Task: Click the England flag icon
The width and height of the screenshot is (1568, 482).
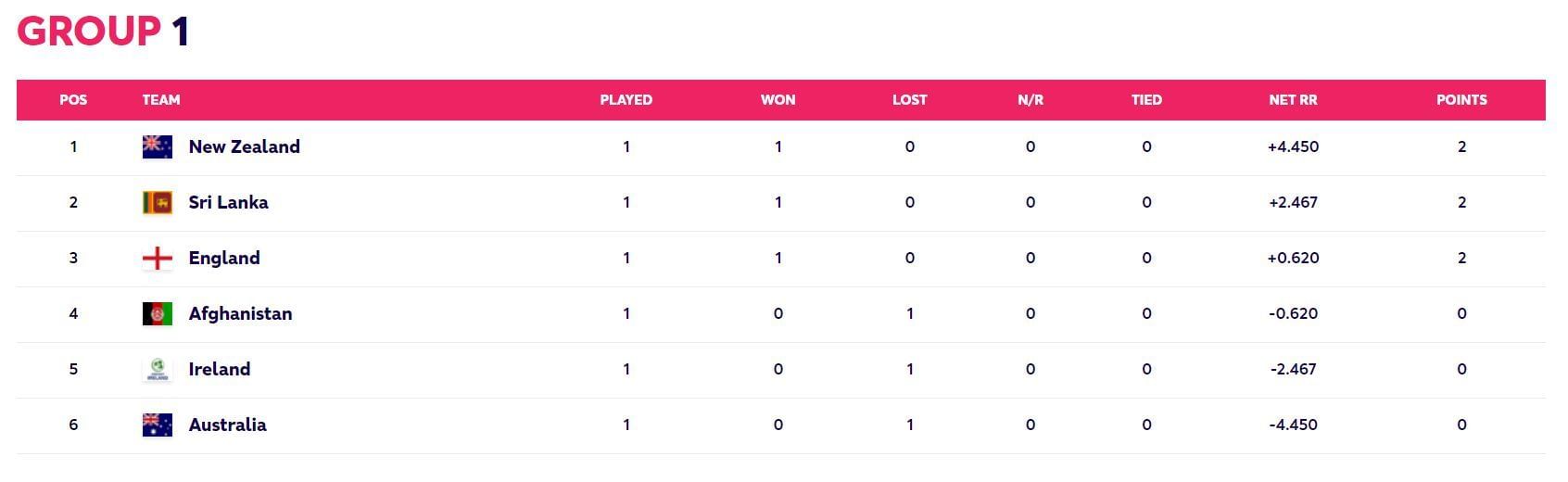Action: click(158, 258)
